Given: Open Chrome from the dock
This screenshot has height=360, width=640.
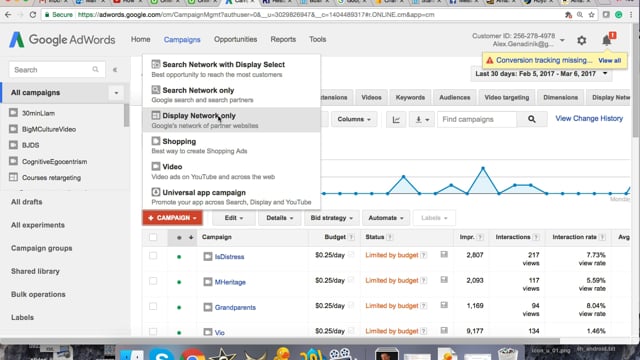Looking at the screenshot, I should pos(192,354).
